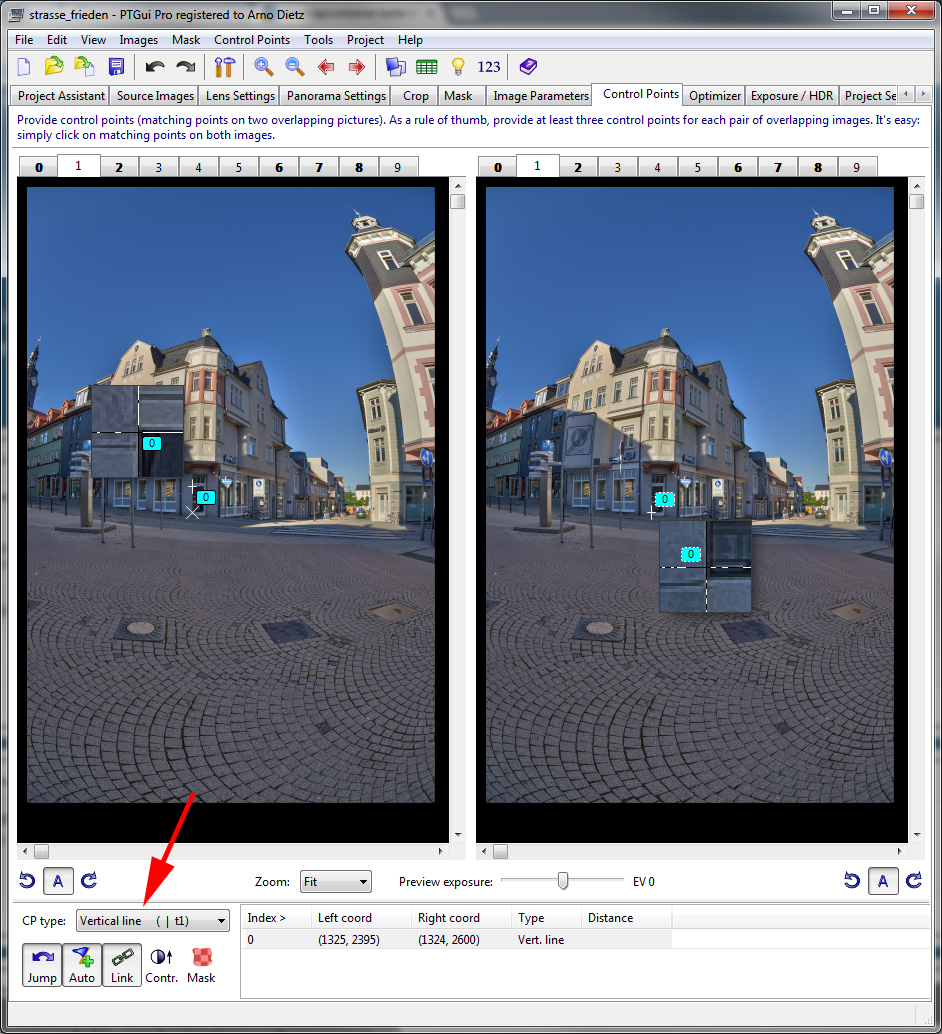This screenshot has width=942, height=1034.
Task: Click the purple help book icon
Action: (528, 67)
